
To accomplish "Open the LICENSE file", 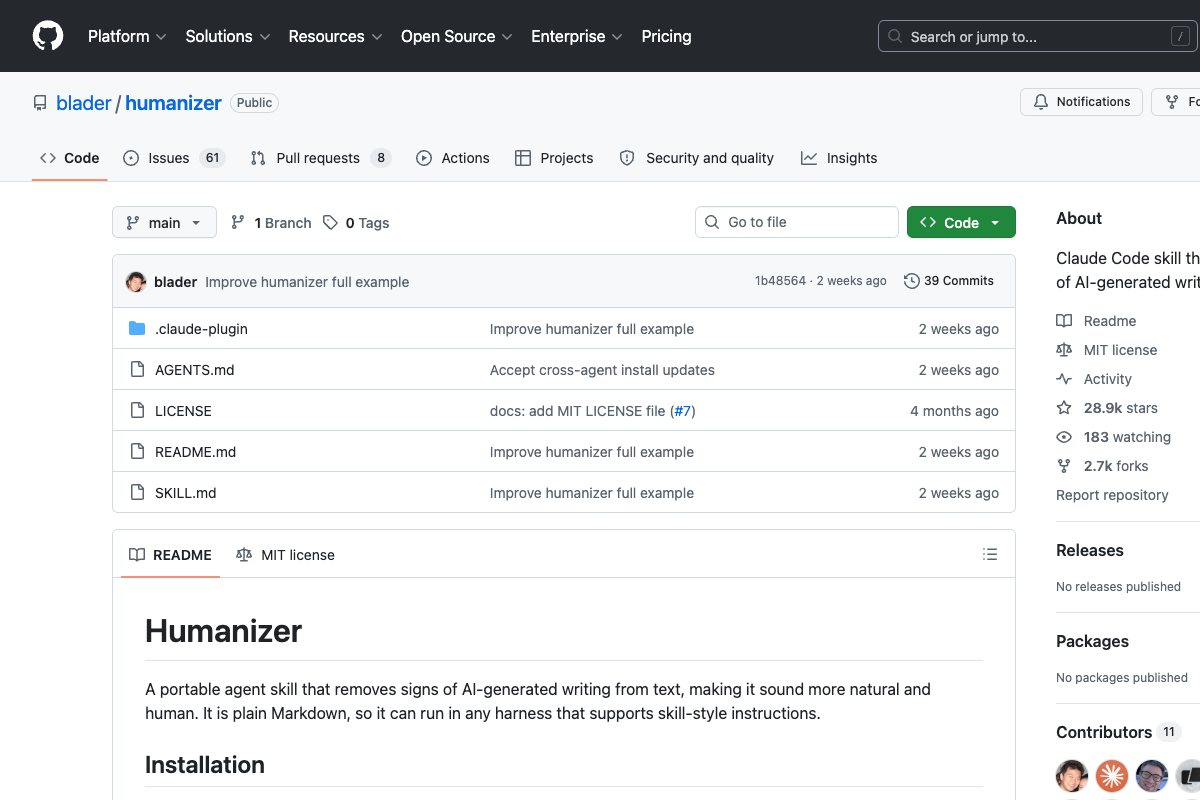I will 183,411.
